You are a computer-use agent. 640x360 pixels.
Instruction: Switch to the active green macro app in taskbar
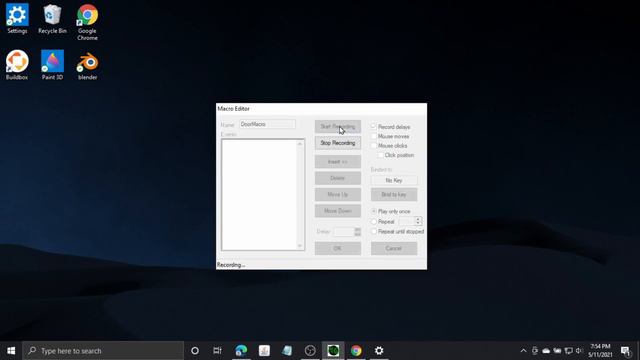333,351
